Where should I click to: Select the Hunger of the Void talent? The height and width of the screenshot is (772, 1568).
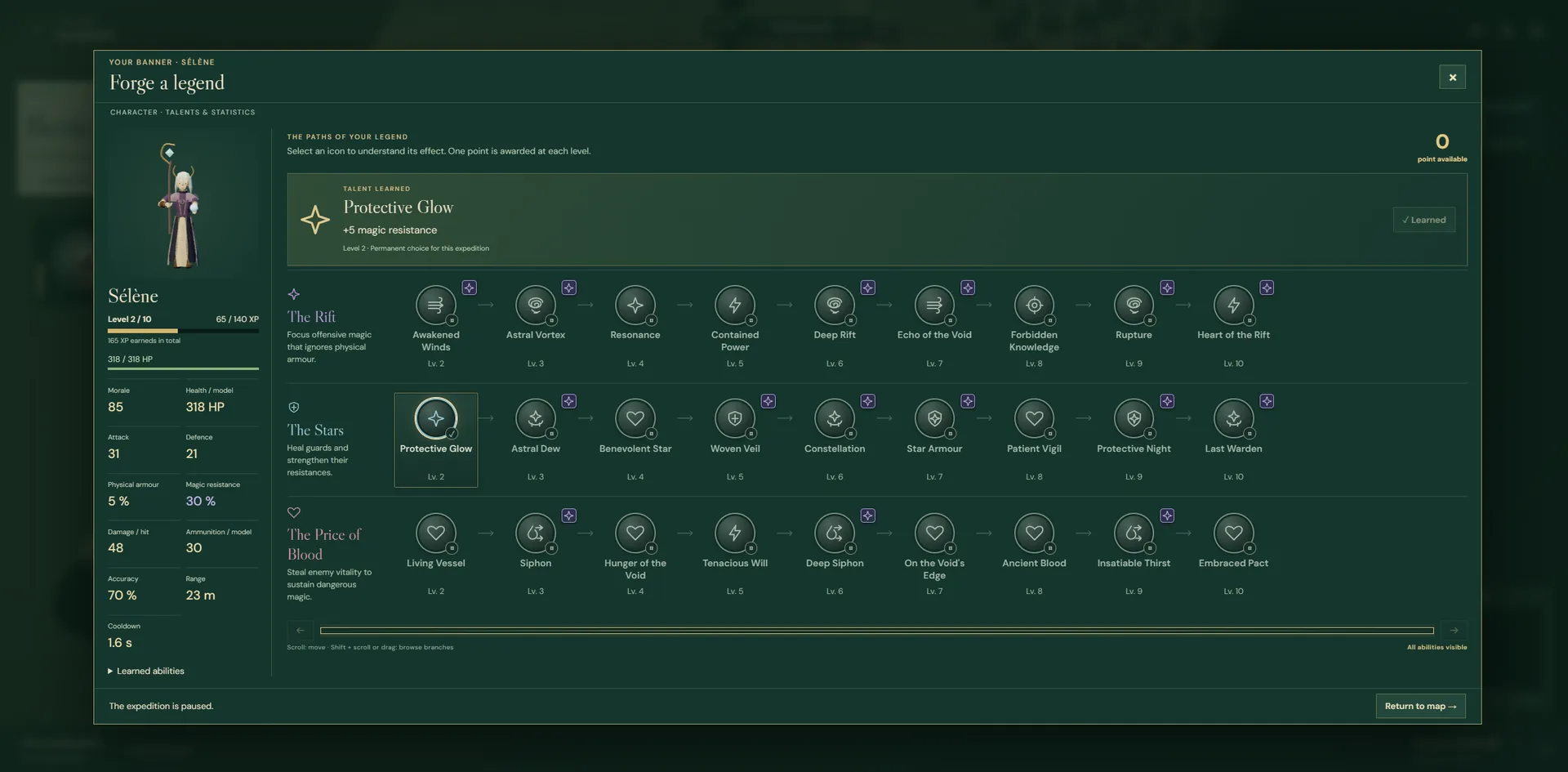pos(635,533)
